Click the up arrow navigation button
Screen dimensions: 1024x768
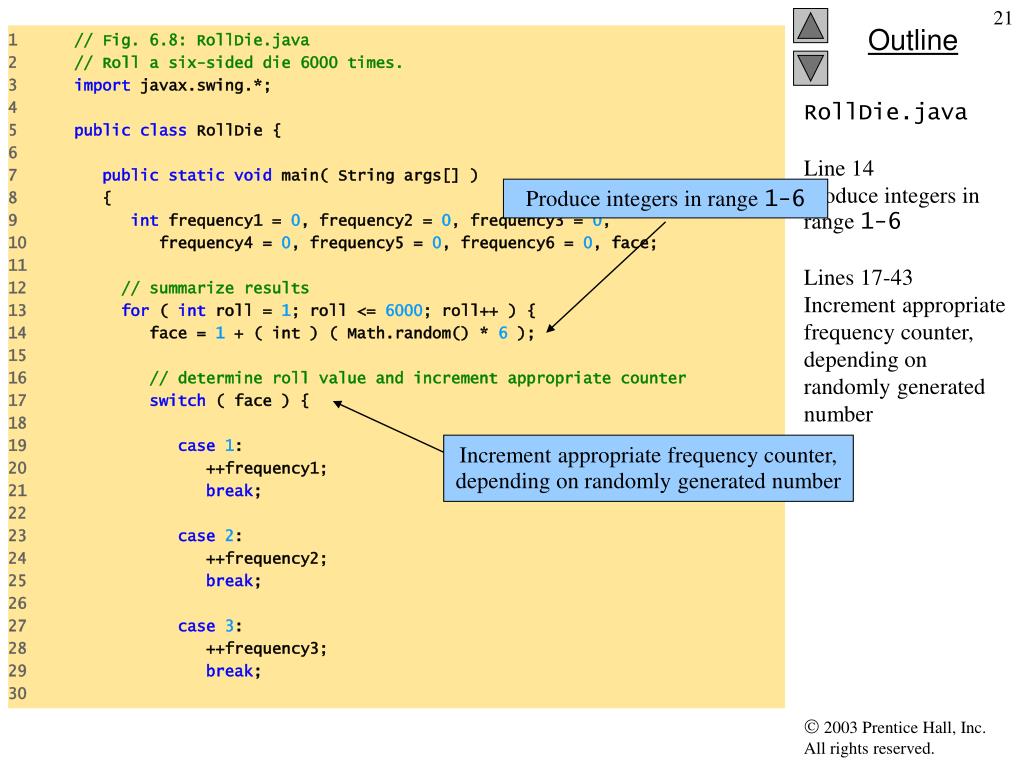coord(810,26)
